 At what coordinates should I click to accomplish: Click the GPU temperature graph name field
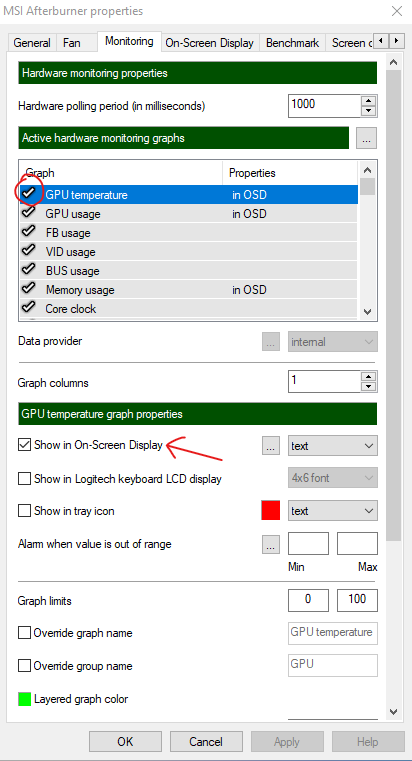332,633
